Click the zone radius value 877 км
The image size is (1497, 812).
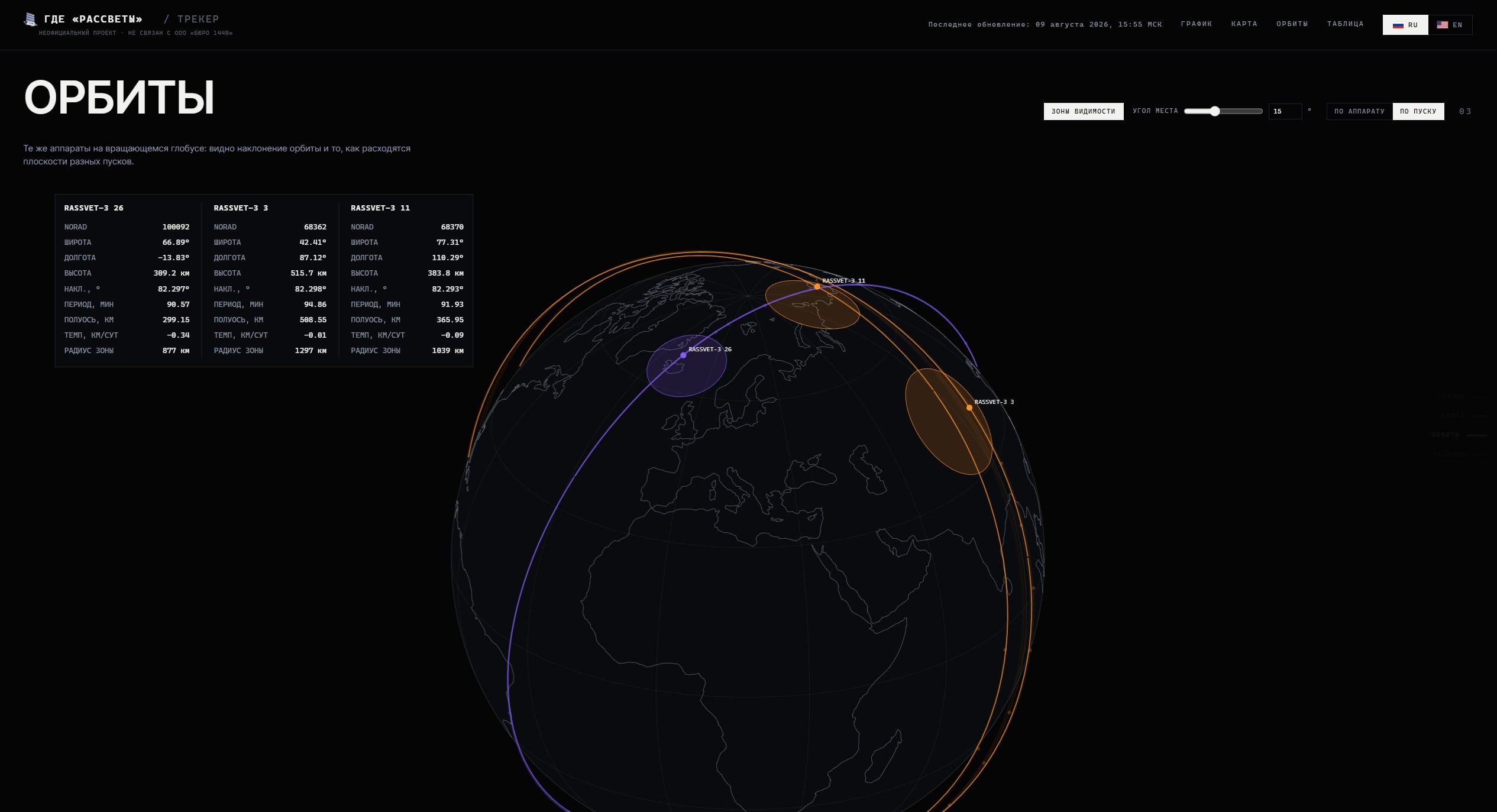pyautogui.click(x=176, y=351)
